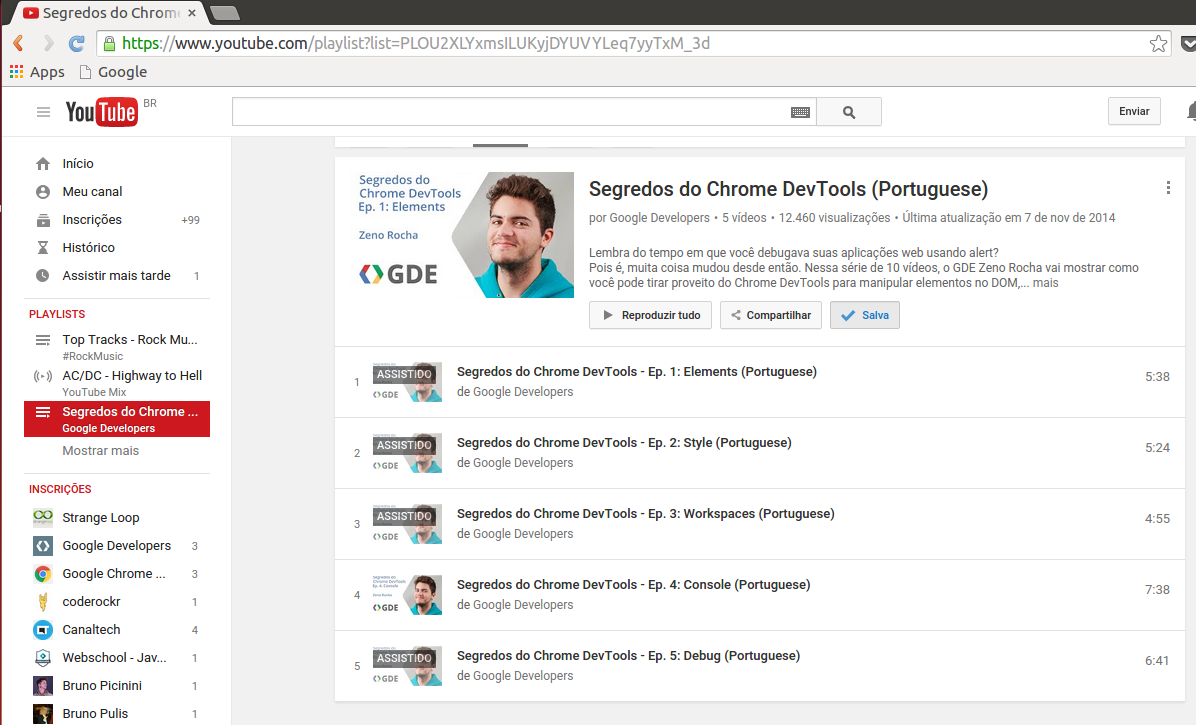Screen dimensions: 1196x725
Task: Click Ep. 2 video thumbnail
Action: point(407,453)
